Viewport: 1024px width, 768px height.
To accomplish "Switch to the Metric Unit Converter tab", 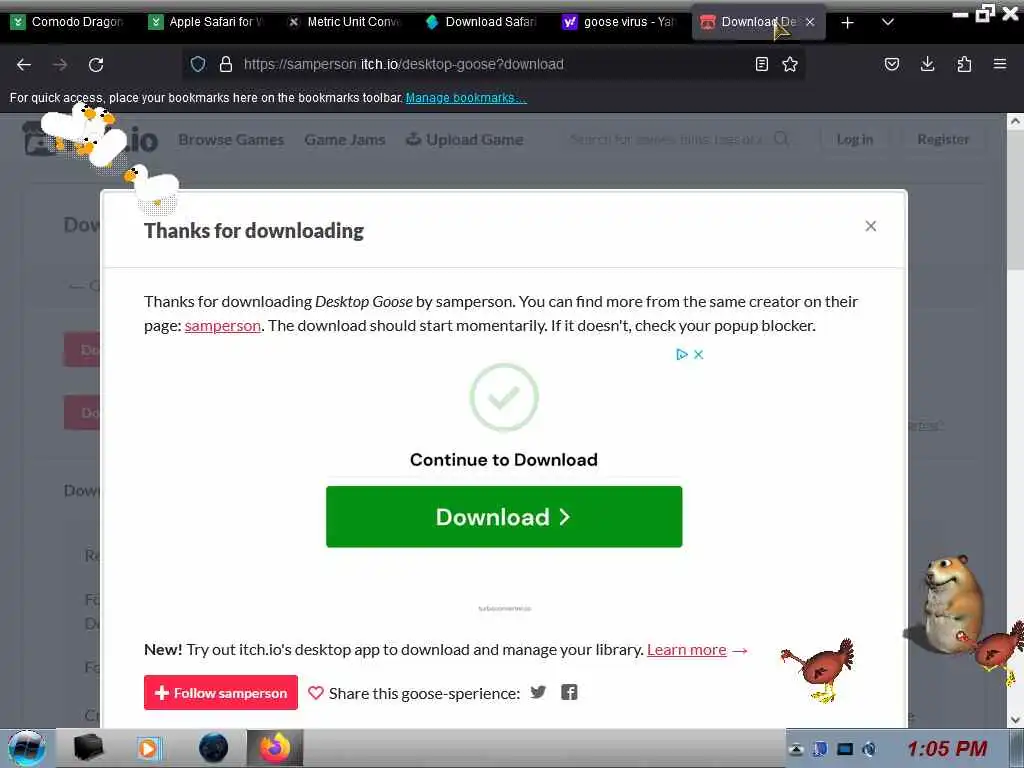I will (x=345, y=22).
